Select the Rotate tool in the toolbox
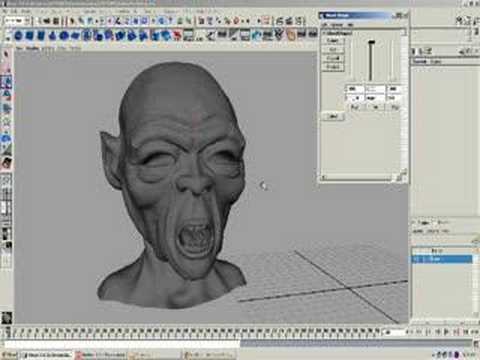The height and width of the screenshot is (360, 480). [6, 96]
